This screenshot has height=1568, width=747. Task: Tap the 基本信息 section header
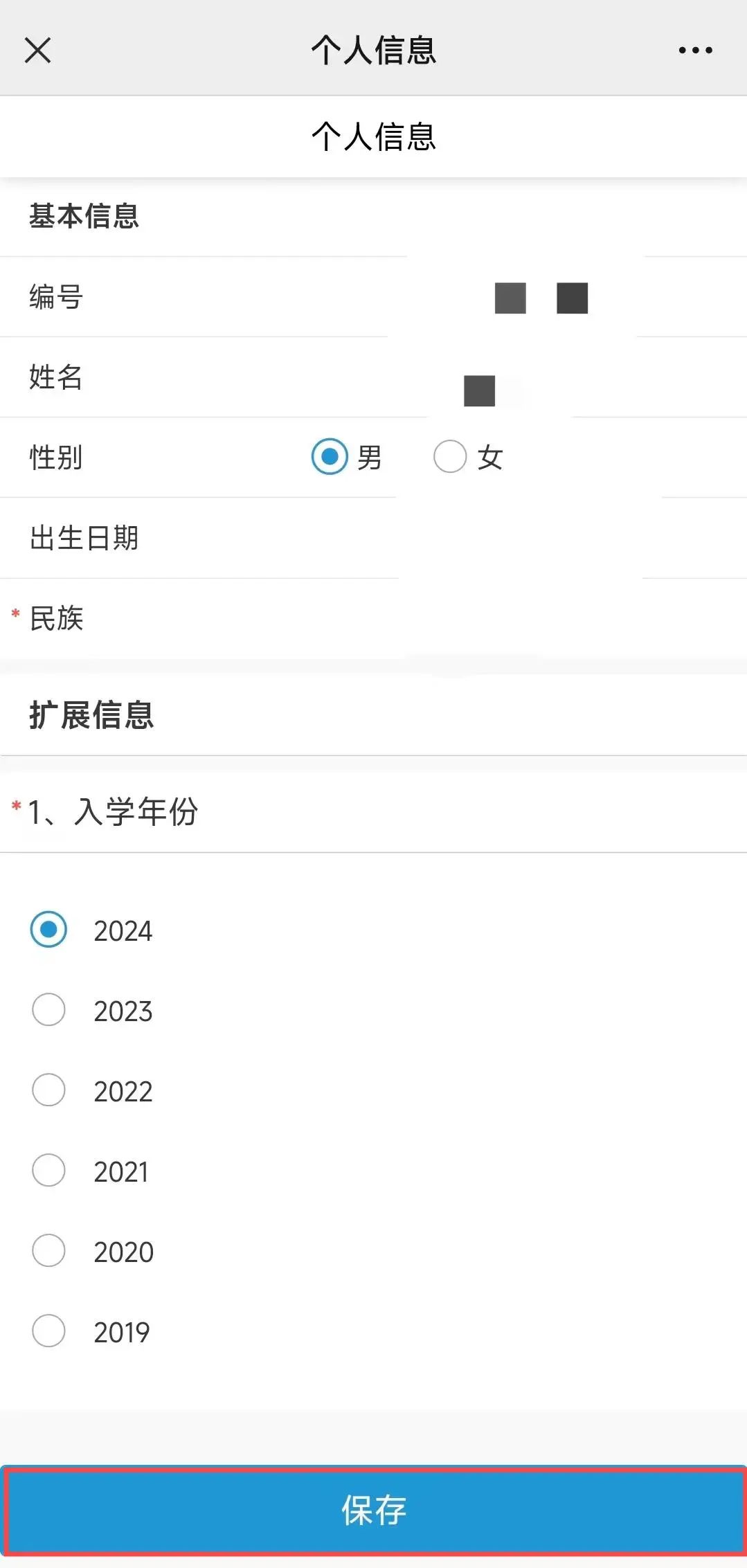click(84, 216)
